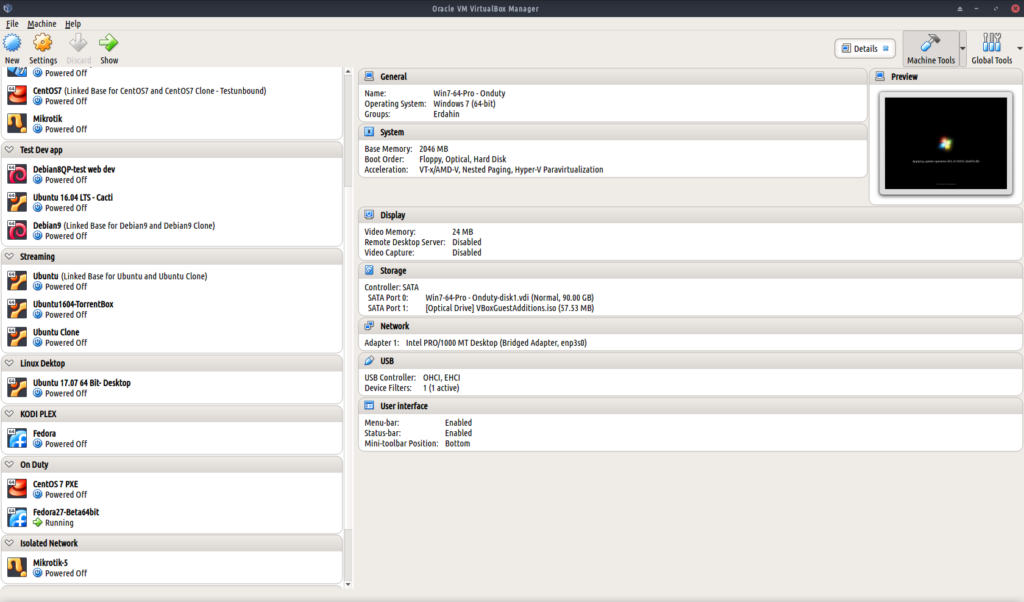Collapse the KODI PLEX group
The width and height of the screenshot is (1024, 602).
pos(9,414)
